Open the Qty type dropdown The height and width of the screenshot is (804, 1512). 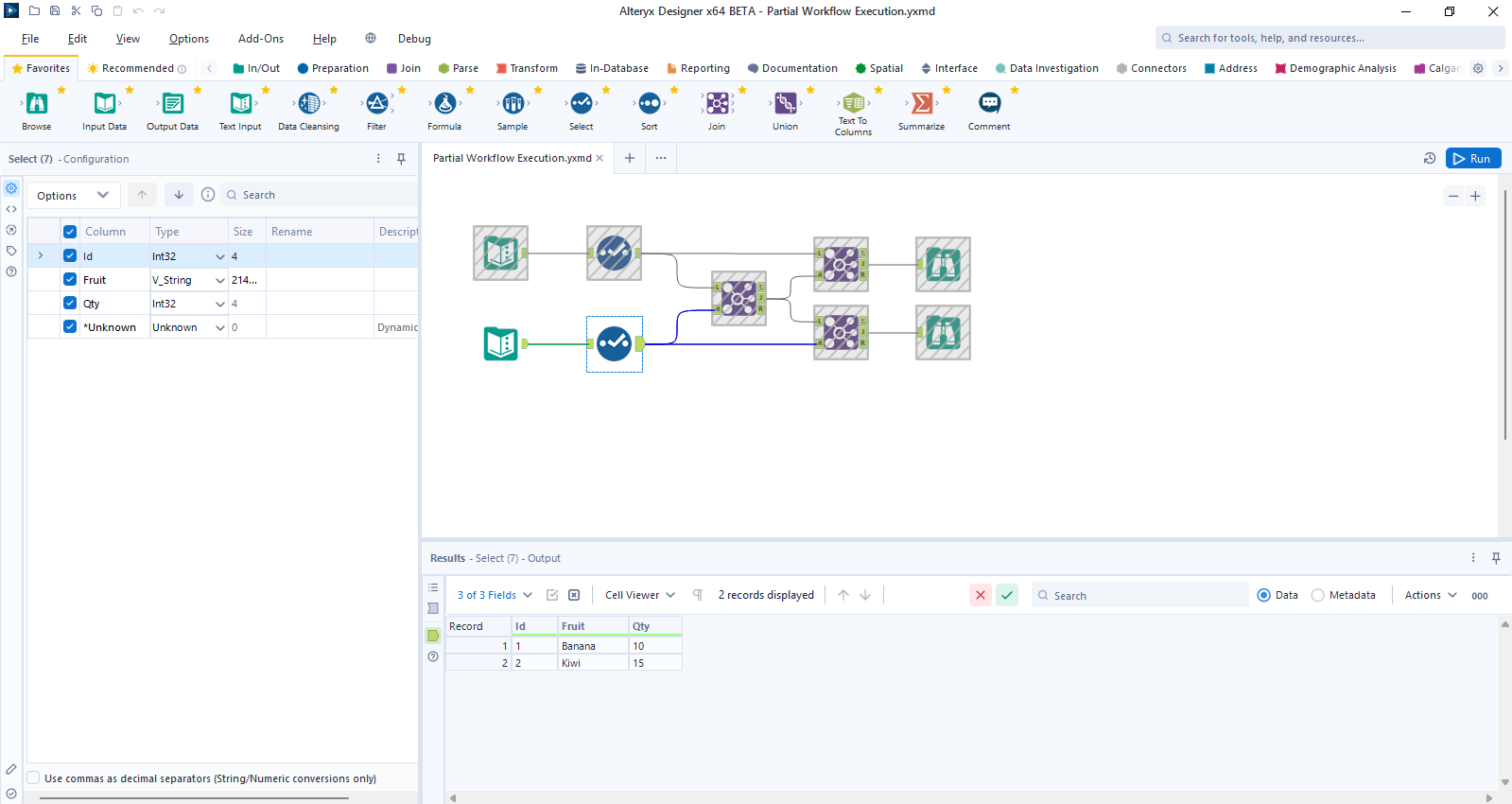220,304
